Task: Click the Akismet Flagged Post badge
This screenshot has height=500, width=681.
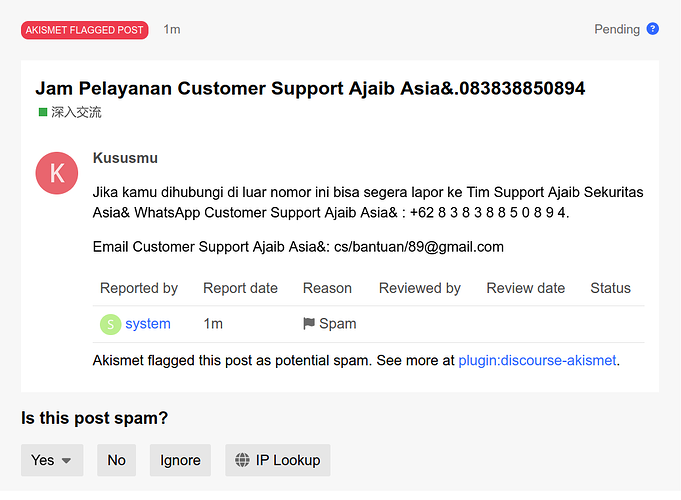Action: tap(85, 30)
